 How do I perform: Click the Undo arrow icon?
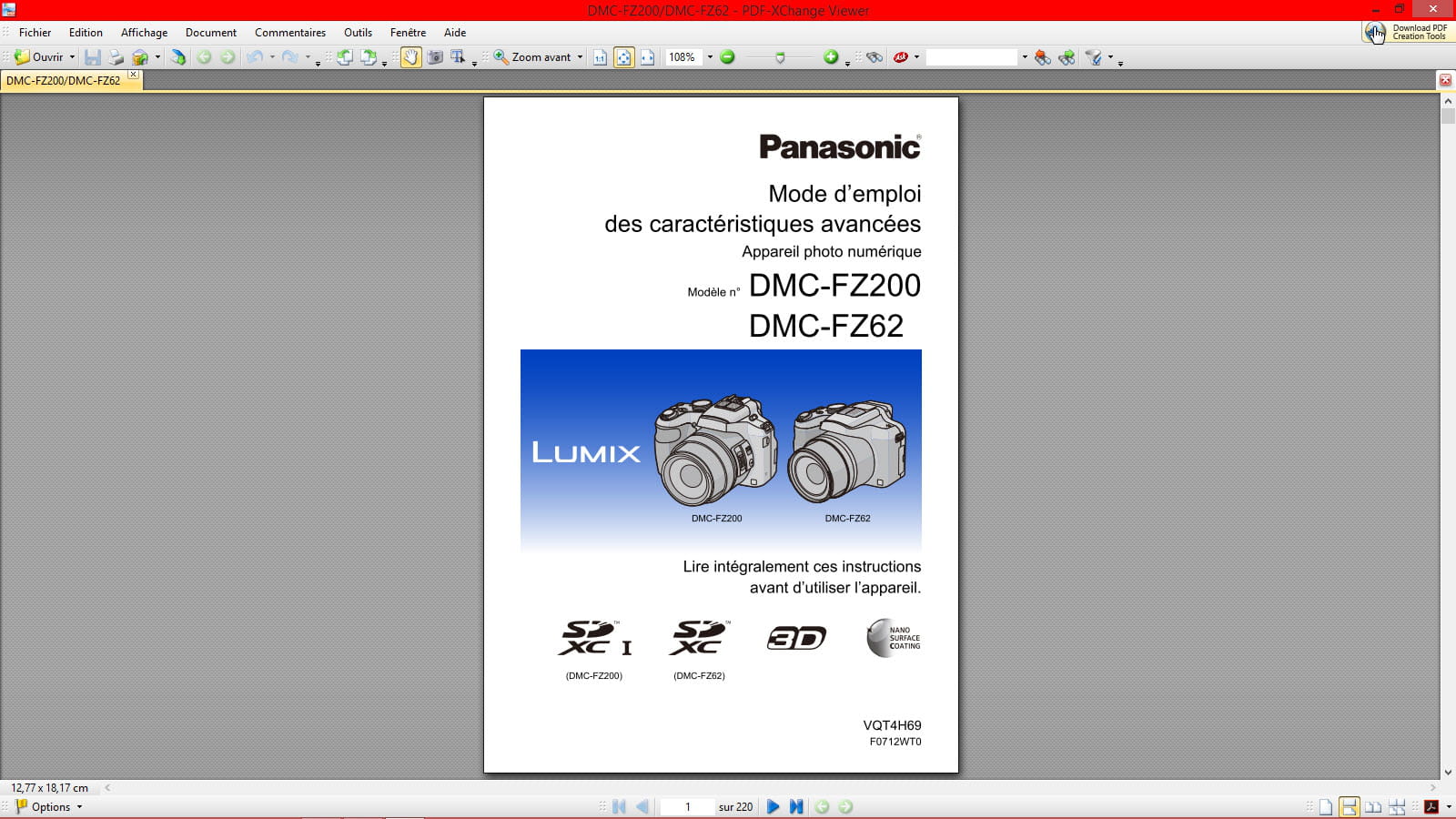[x=255, y=57]
